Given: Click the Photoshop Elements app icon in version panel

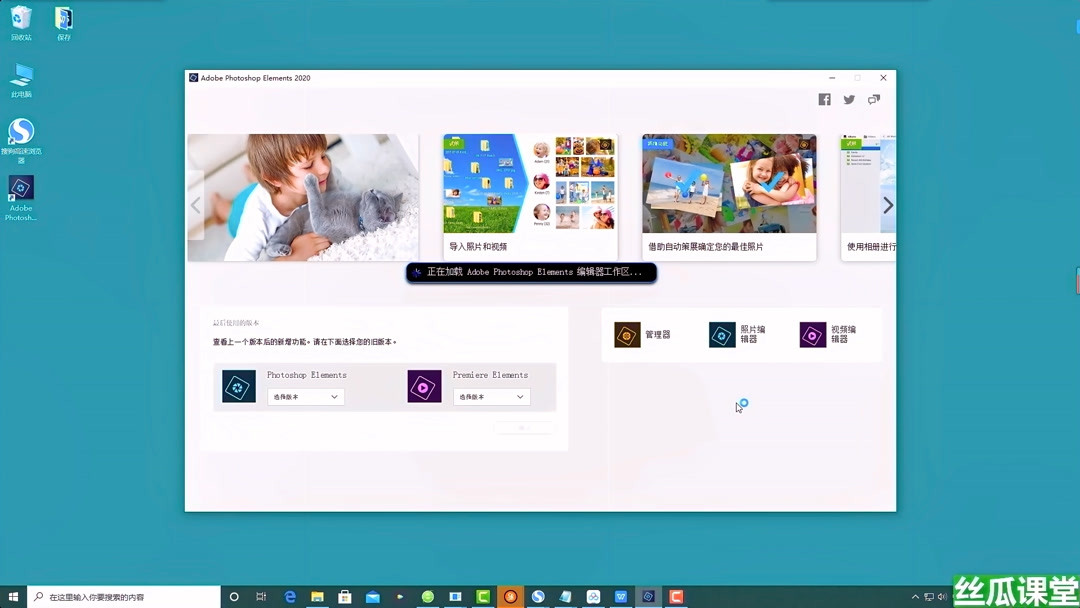Looking at the screenshot, I should (238, 385).
